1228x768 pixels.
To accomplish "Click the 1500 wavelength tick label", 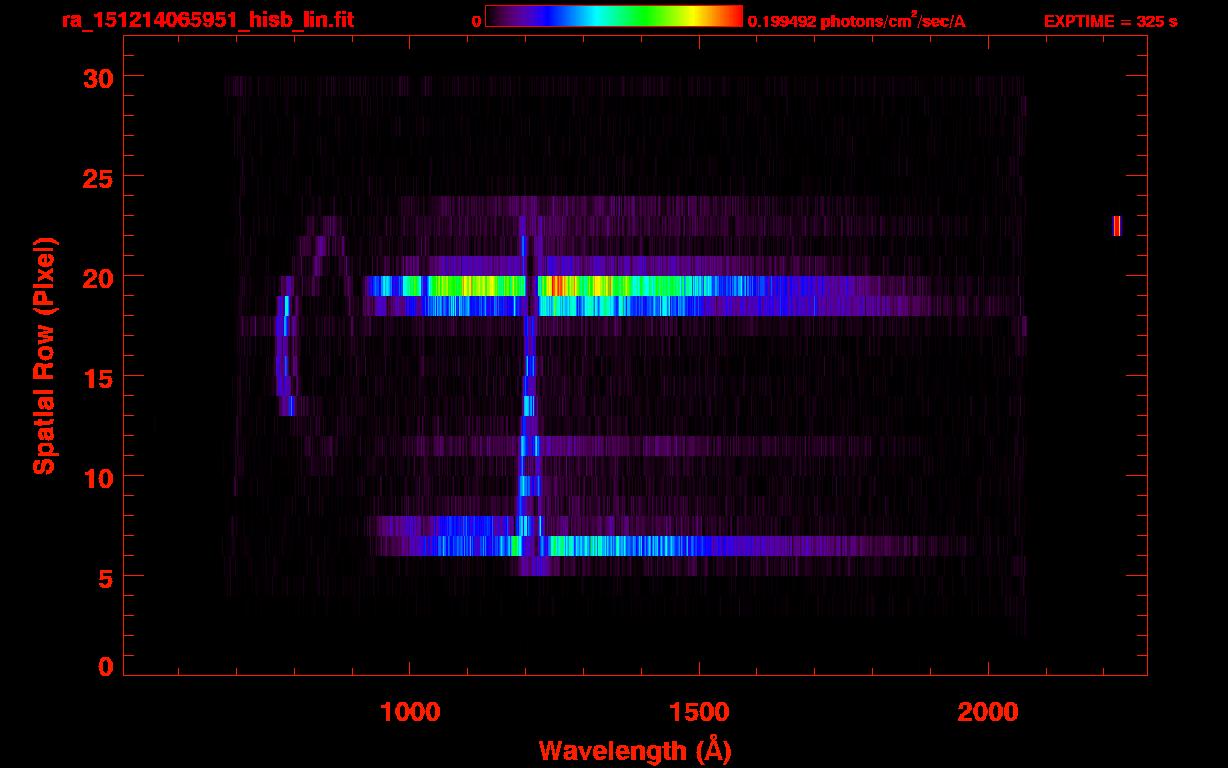I will [x=699, y=712].
